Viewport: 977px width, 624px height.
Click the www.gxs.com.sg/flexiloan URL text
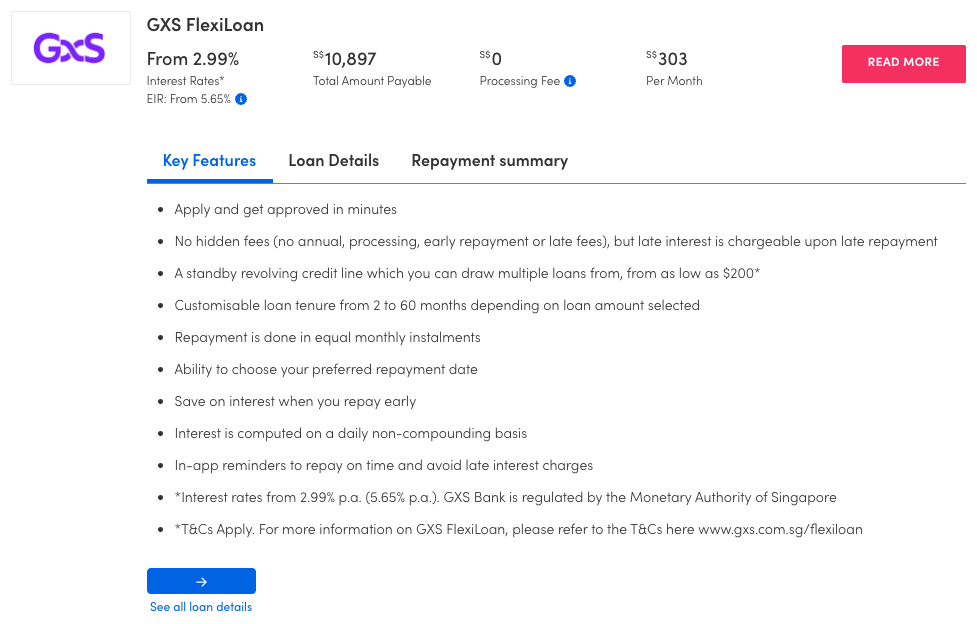(780, 529)
